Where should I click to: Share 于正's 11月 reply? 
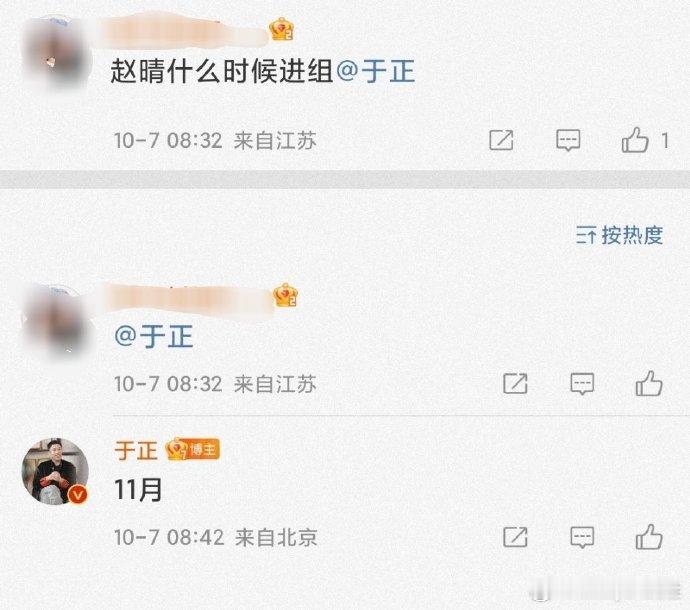pos(515,537)
